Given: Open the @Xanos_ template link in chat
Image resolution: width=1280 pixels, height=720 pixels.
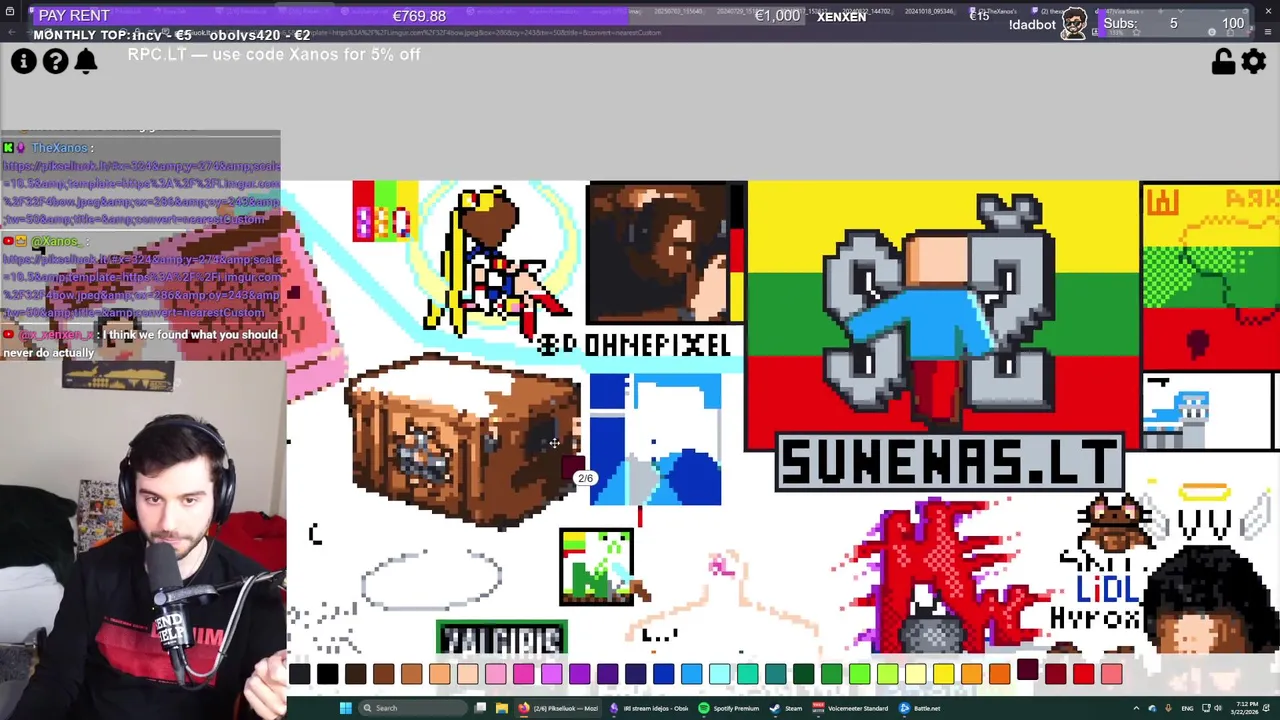Looking at the screenshot, I should click(141, 286).
